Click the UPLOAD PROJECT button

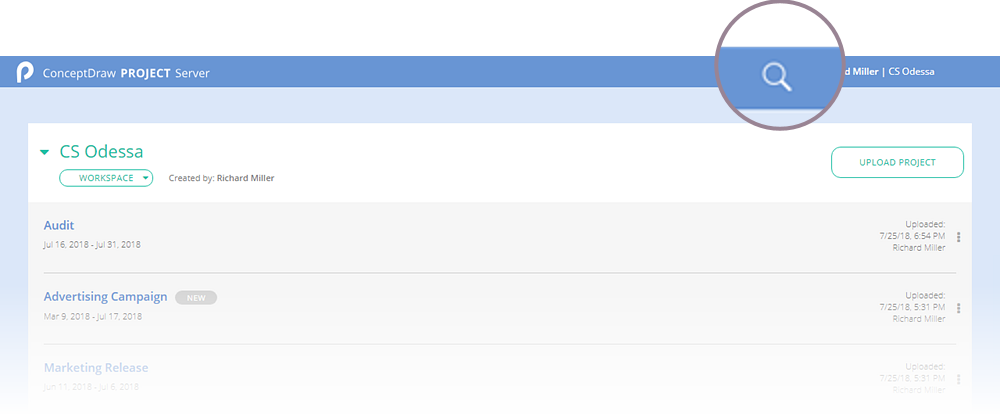[x=897, y=162]
